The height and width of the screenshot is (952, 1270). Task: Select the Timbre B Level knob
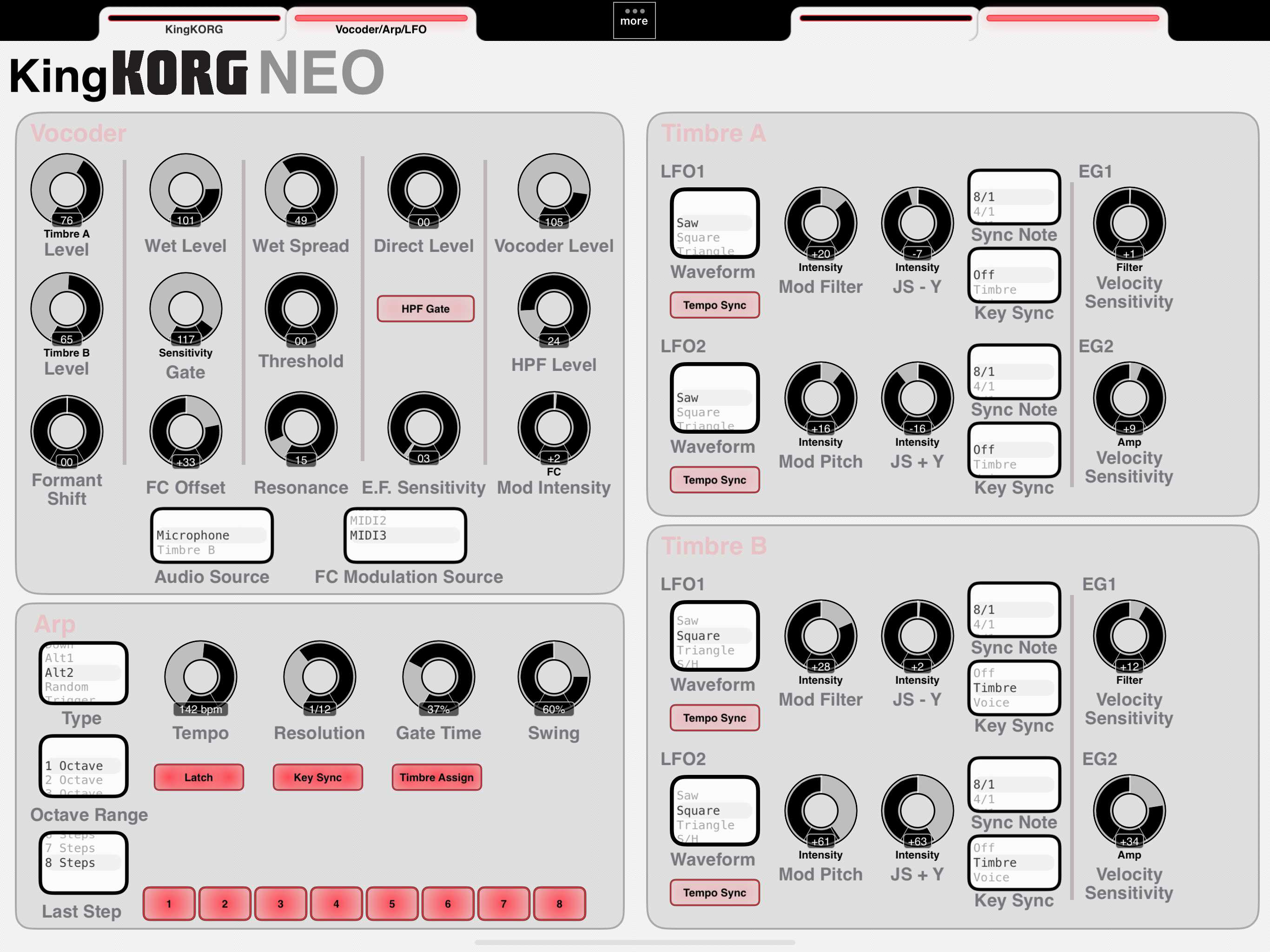coord(66,309)
